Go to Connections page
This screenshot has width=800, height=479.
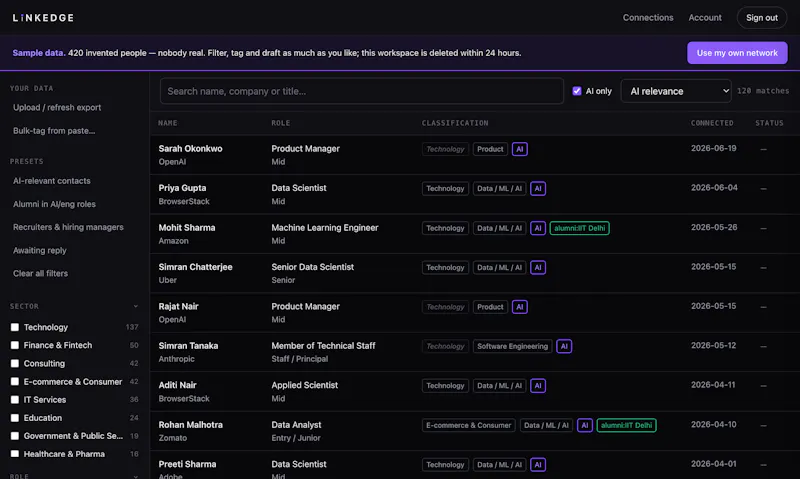point(647,18)
